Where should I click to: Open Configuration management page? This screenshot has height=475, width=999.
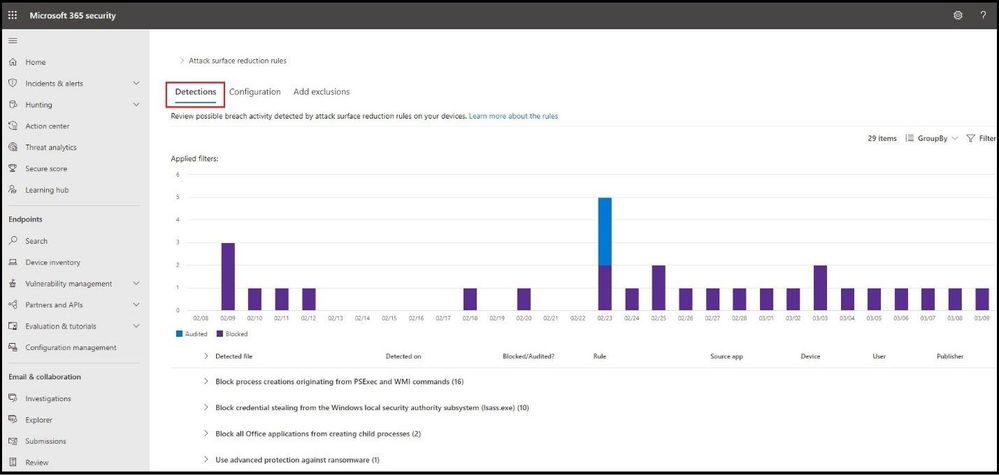click(x=71, y=348)
